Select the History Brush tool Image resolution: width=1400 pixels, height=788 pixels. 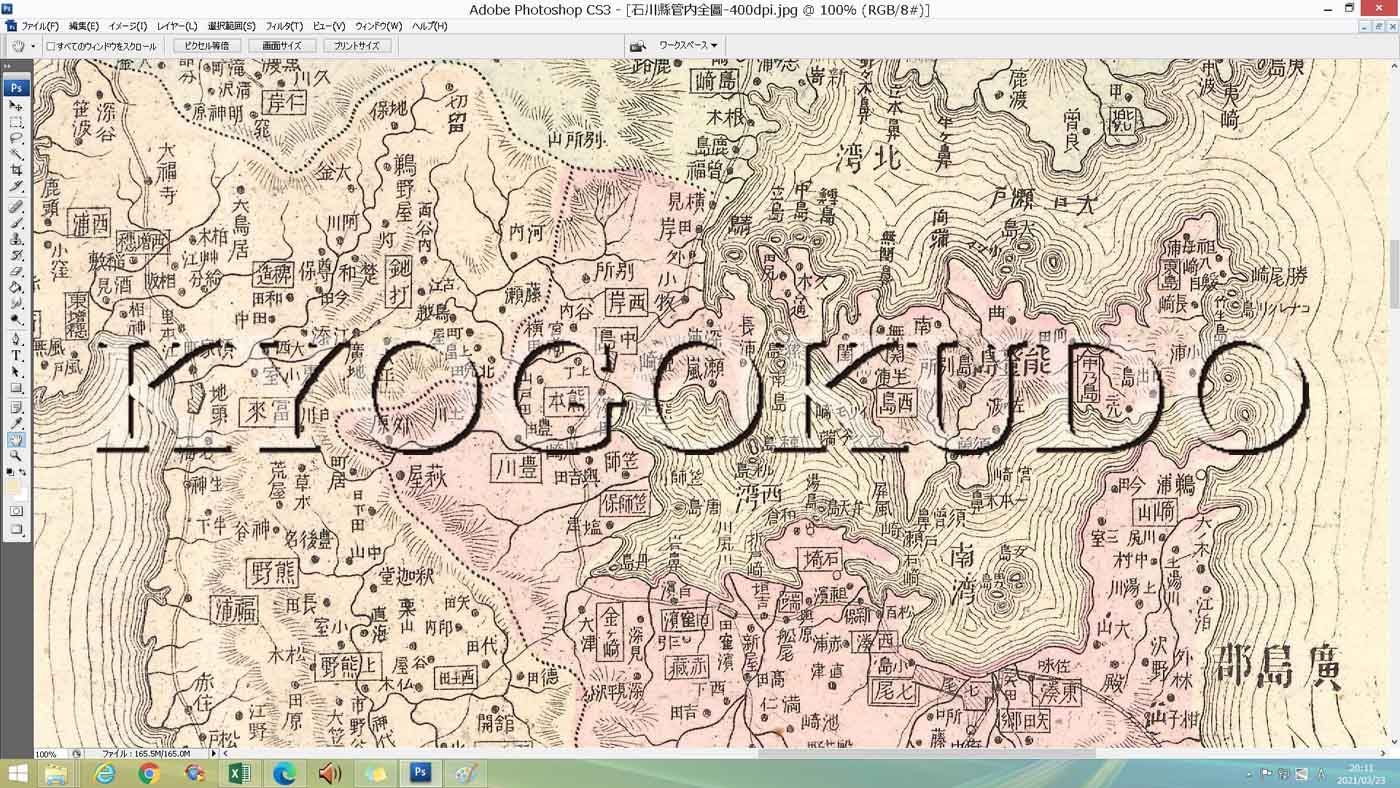click(x=16, y=255)
